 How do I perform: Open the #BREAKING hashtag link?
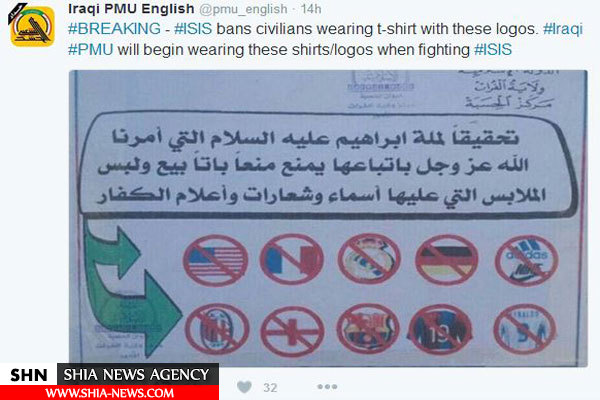click(x=114, y=29)
